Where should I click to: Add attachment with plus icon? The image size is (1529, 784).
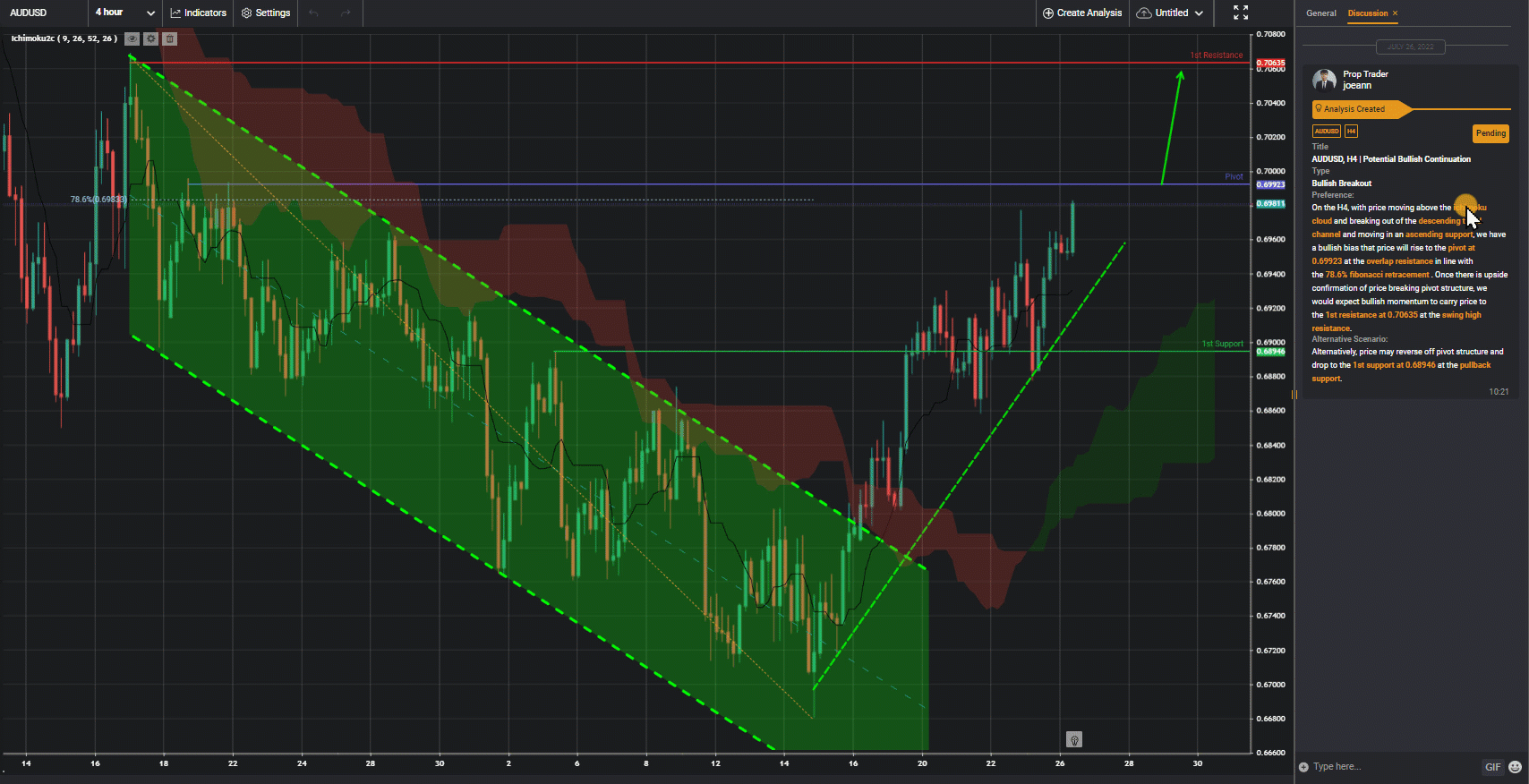click(1303, 767)
